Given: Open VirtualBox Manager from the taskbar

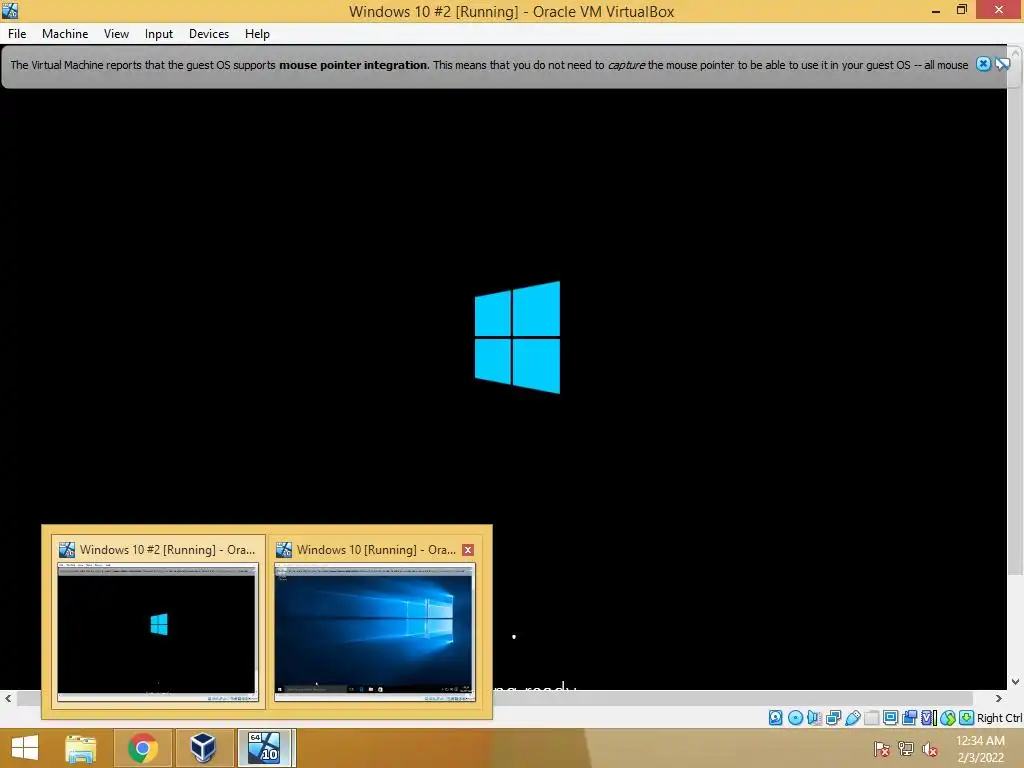Looking at the screenshot, I should click(203, 748).
